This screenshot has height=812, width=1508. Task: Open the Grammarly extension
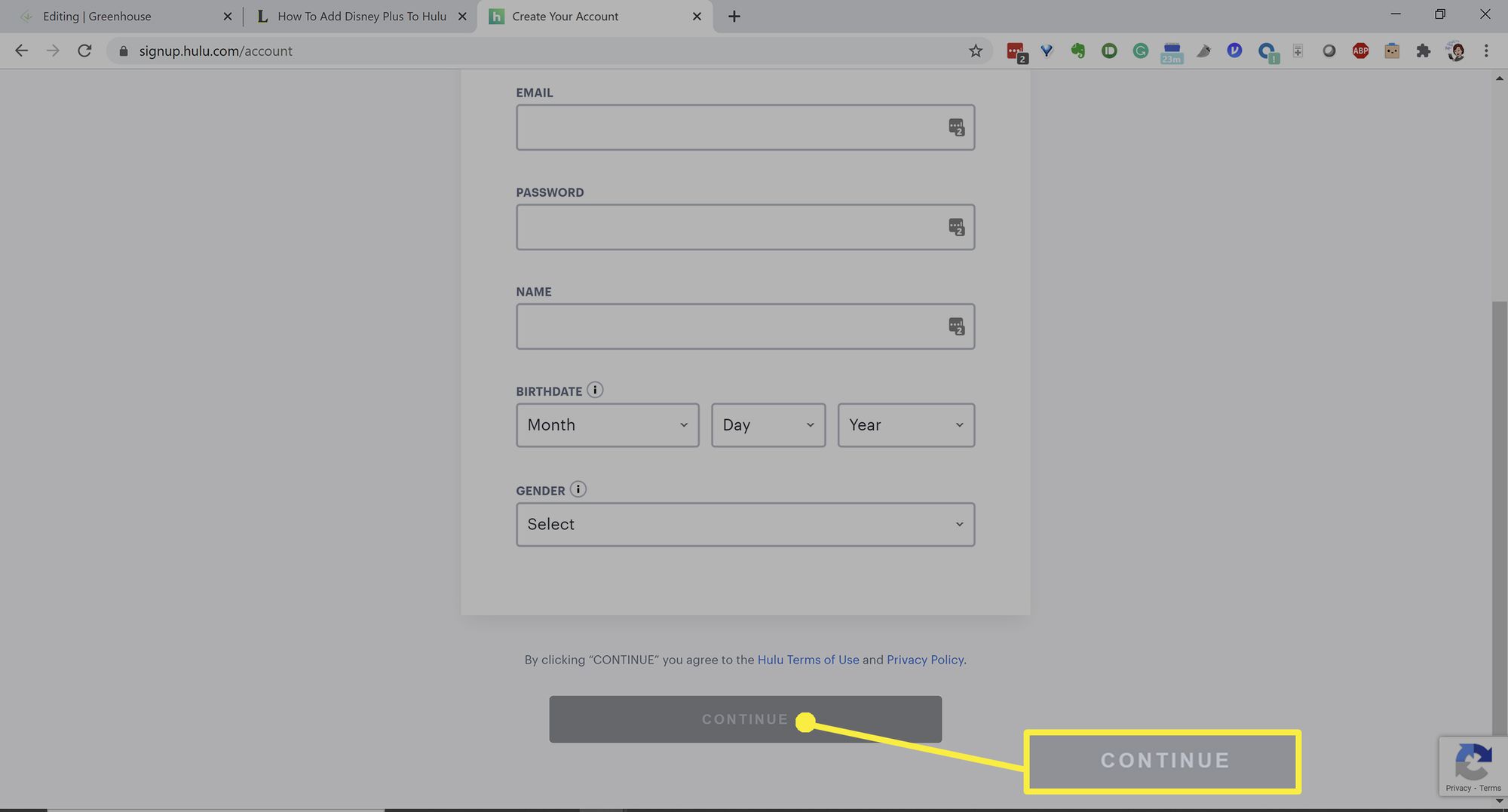[x=1141, y=51]
